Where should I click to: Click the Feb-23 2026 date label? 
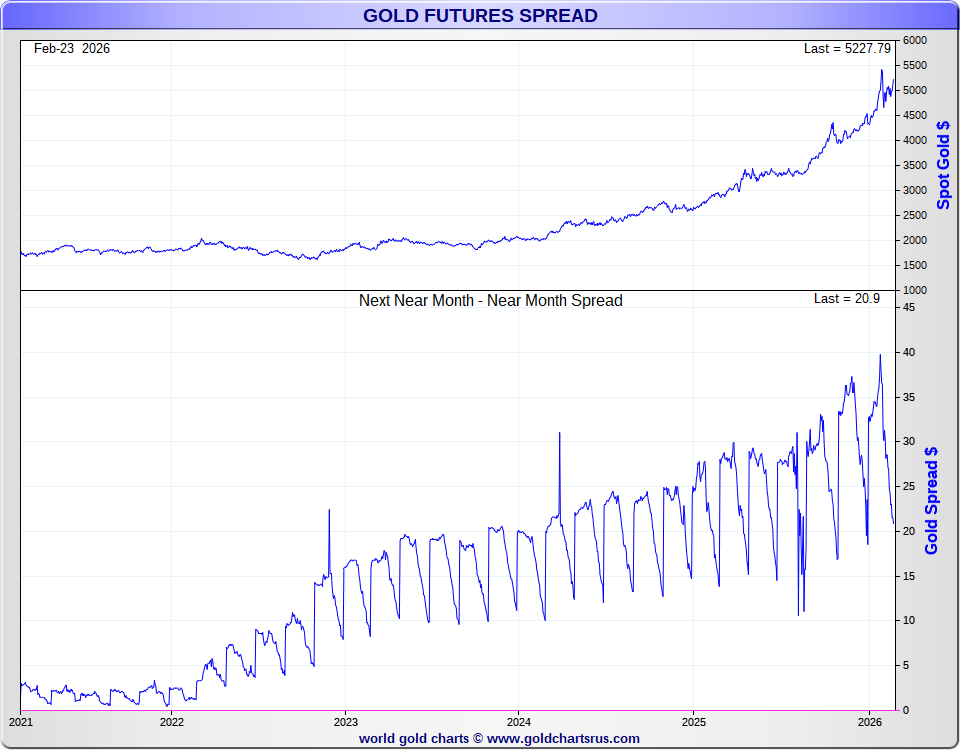[x=72, y=48]
